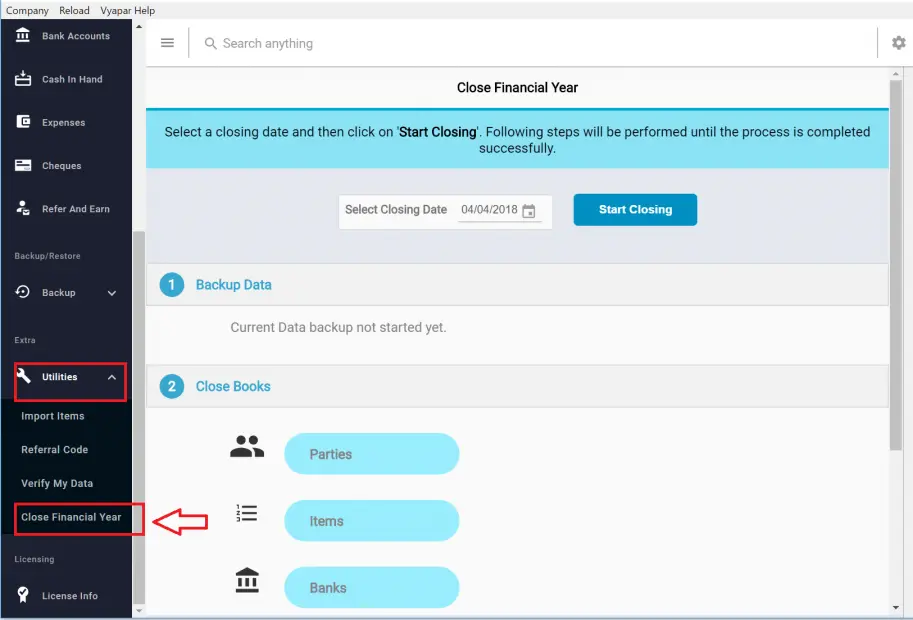The height and width of the screenshot is (620, 913).
Task: Click the Parties pill button
Action: click(x=371, y=454)
